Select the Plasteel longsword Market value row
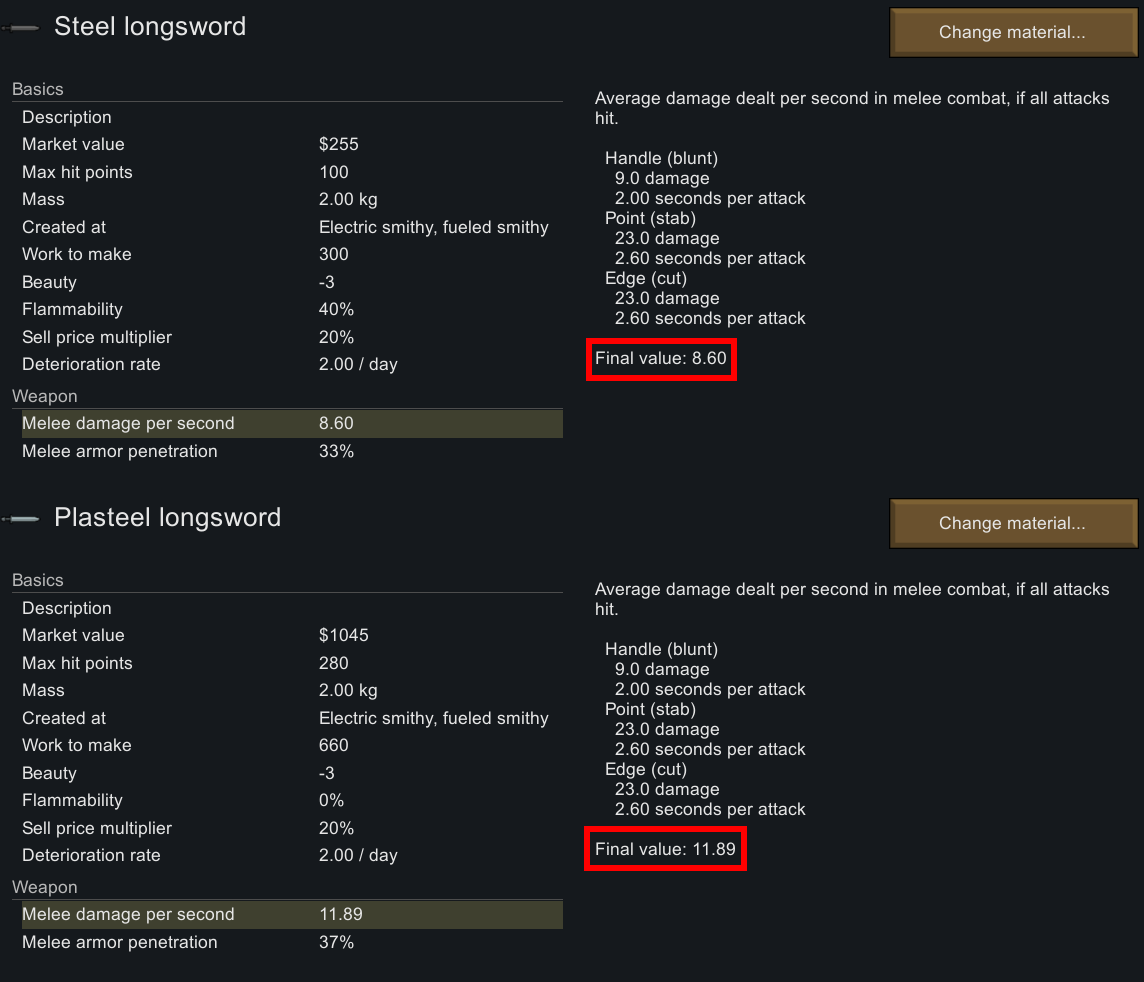1144x982 pixels. (x=291, y=635)
